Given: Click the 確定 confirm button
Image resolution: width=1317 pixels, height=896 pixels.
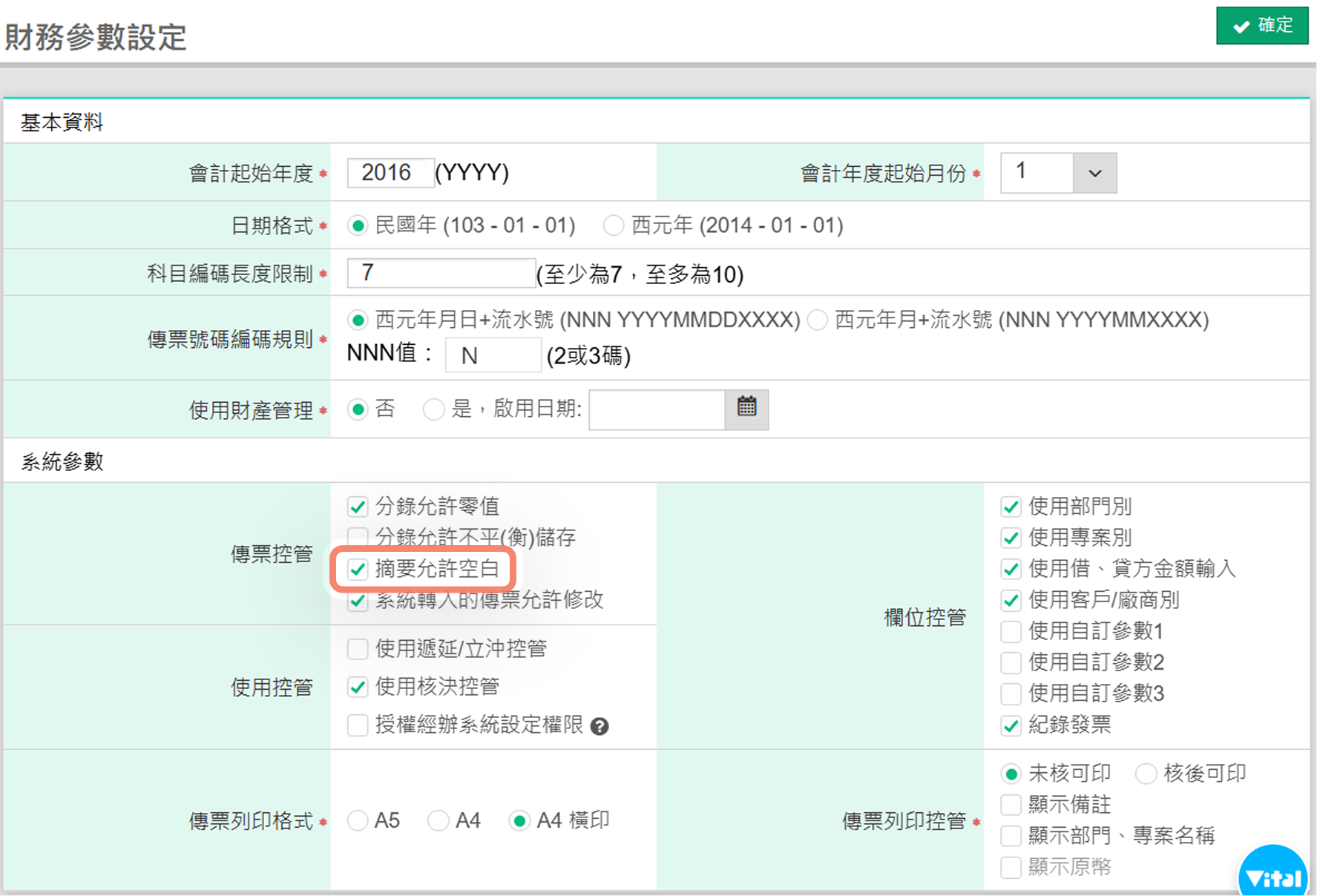Looking at the screenshot, I should pyautogui.click(x=1262, y=26).
